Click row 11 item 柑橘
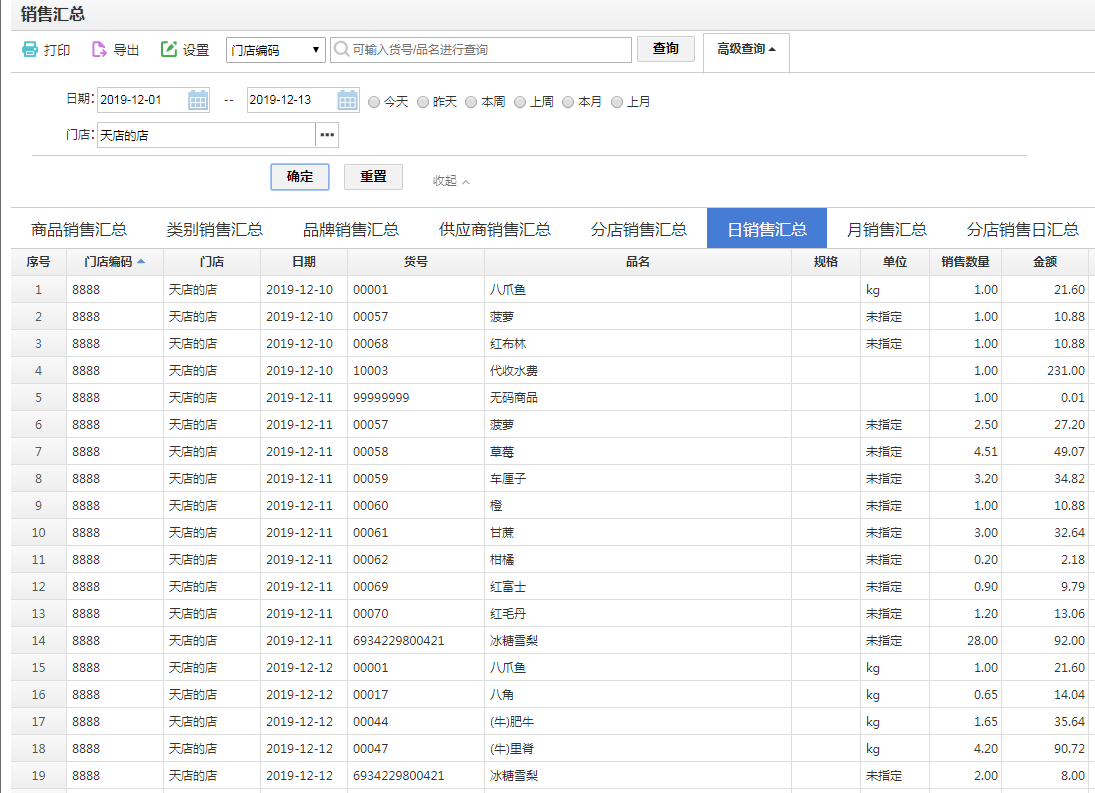 [x=501, y=560]
